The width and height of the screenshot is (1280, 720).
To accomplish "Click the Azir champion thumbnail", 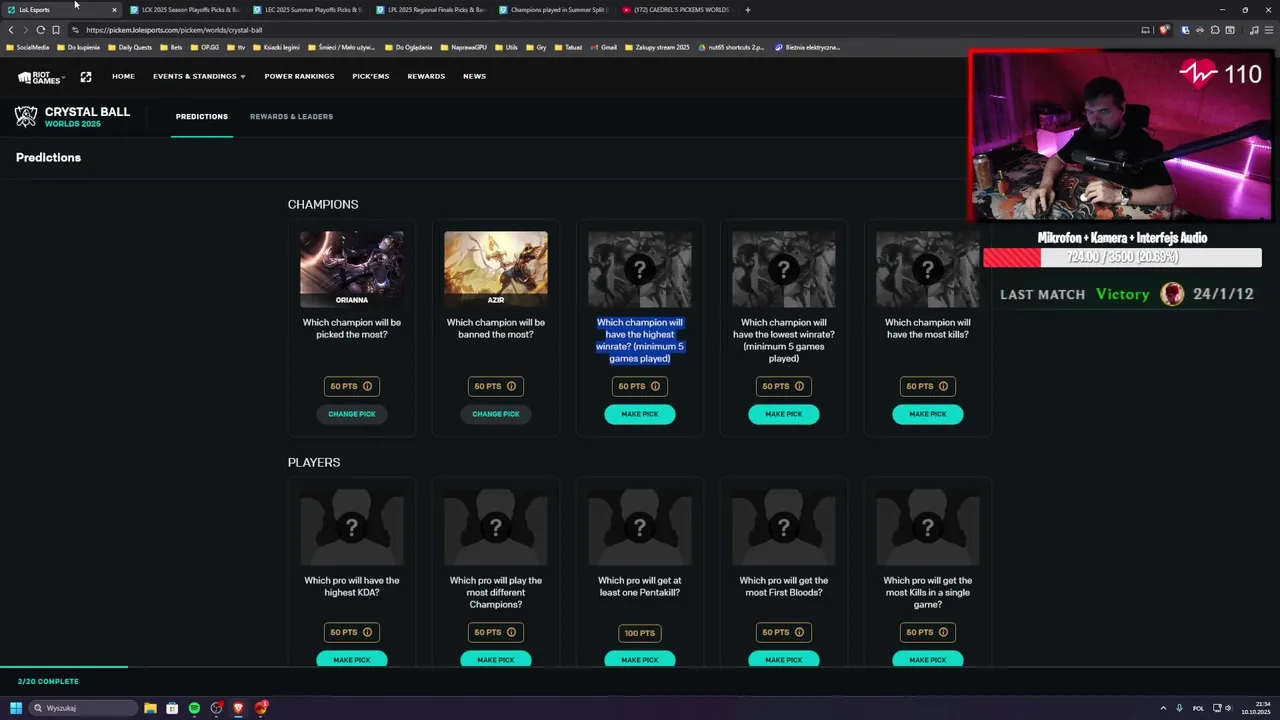I will pos(496,269).
